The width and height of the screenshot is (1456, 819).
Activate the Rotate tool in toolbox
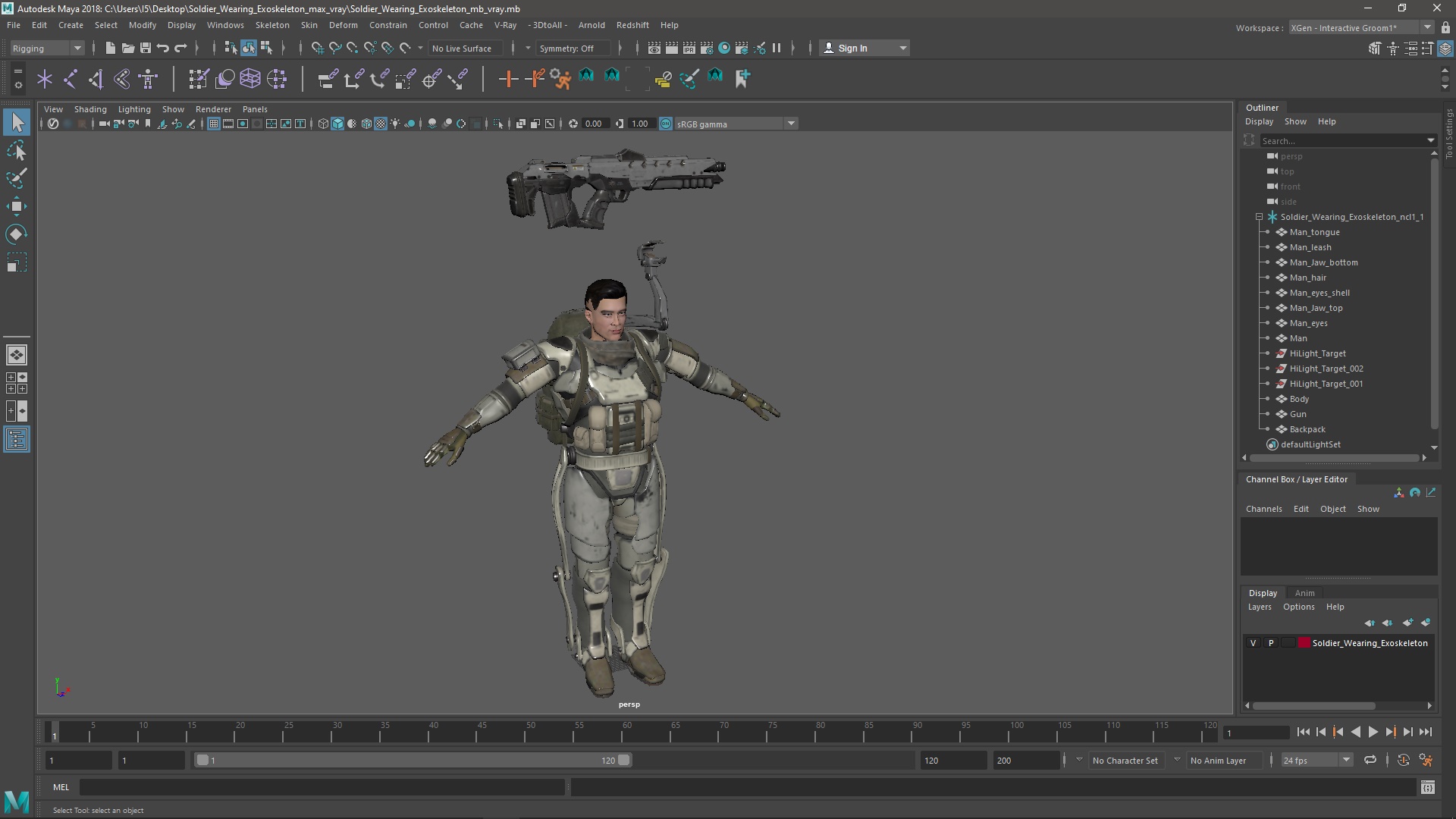17,234
